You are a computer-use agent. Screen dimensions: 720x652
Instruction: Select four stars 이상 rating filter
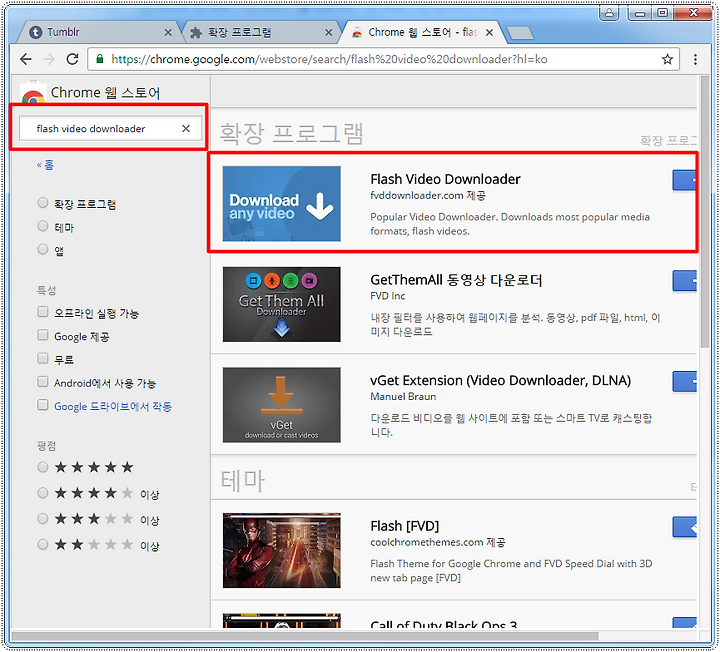[x=43, y=493]
